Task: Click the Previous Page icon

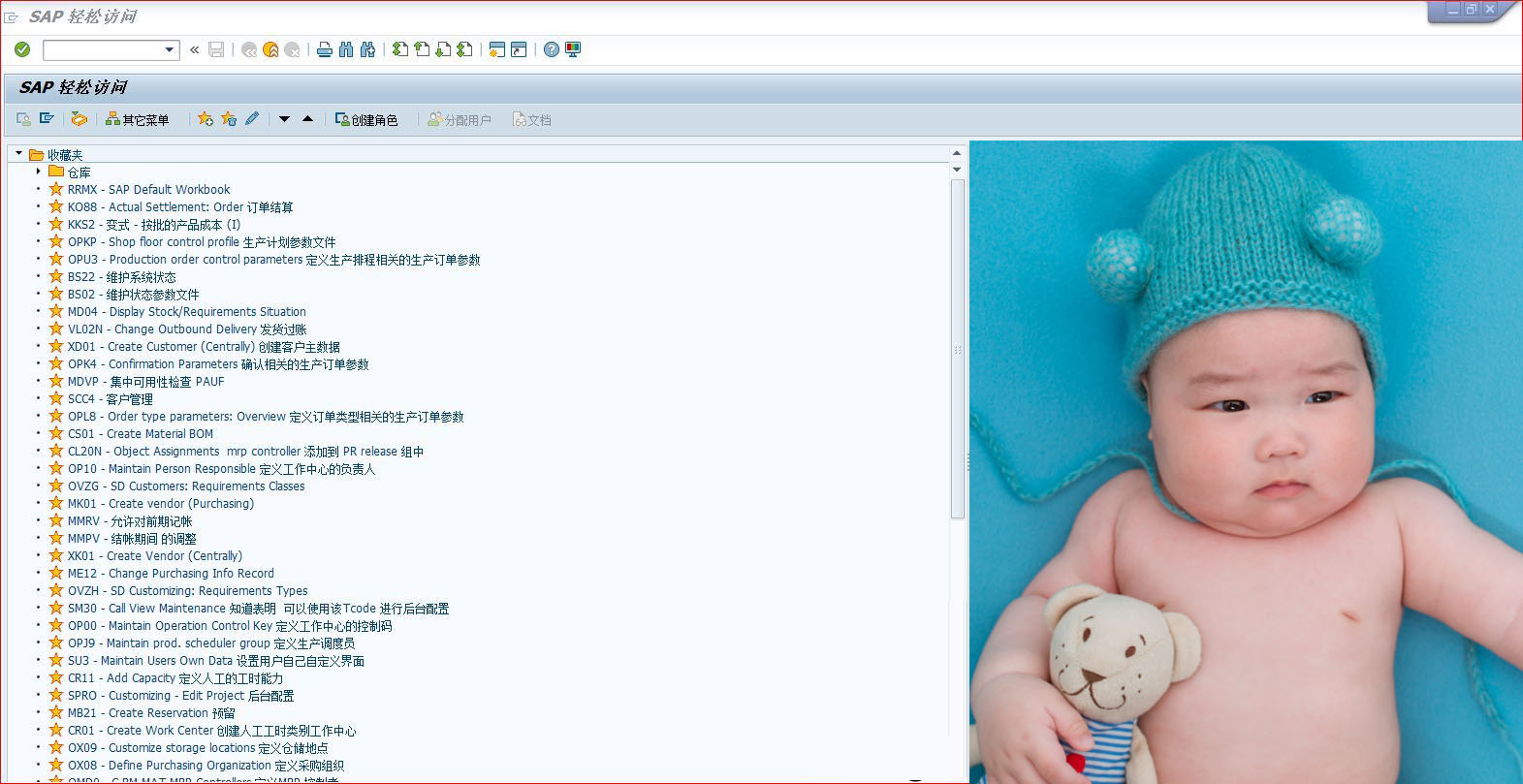Action: click(x=422, y=49)
